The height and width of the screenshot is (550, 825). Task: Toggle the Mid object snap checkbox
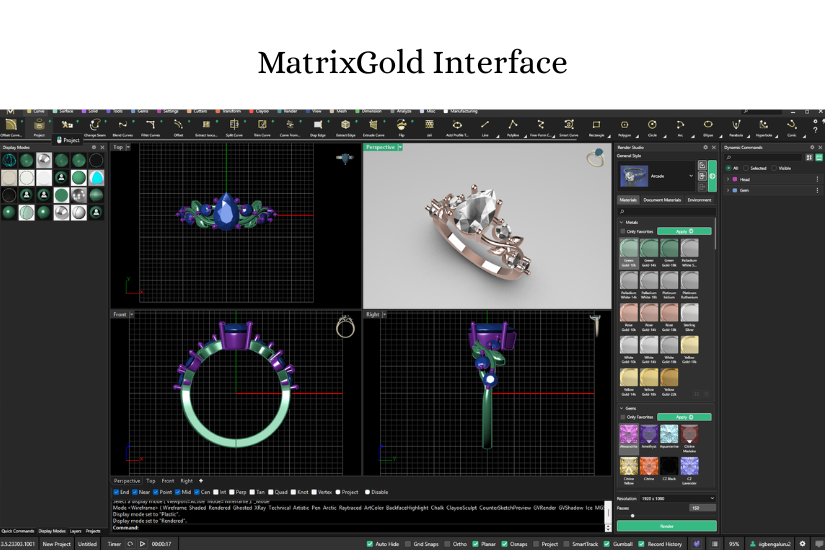(x=178, y=492)
